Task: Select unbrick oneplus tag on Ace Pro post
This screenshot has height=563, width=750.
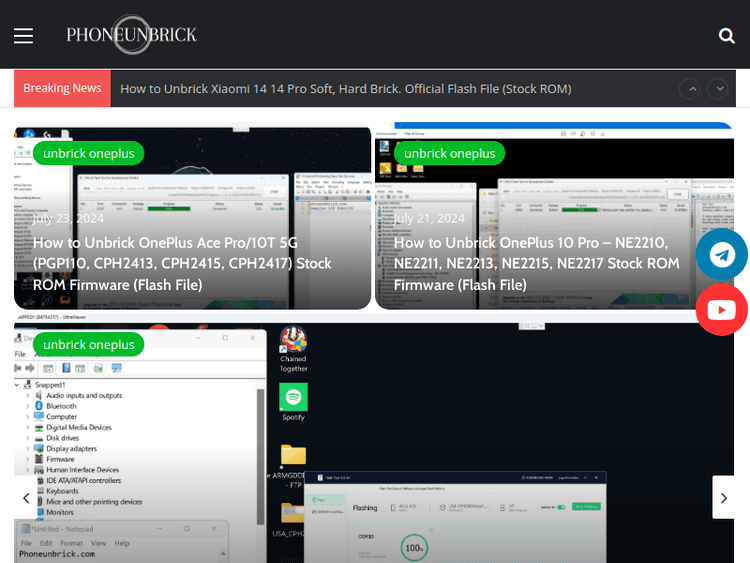Action: tap(88, 153)
